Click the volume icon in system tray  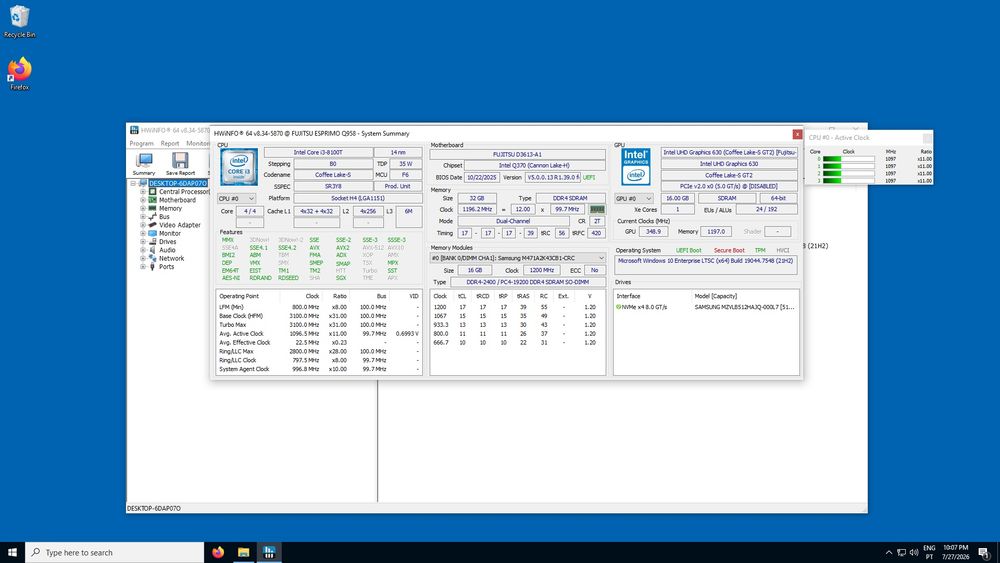(x=914, y=552)
